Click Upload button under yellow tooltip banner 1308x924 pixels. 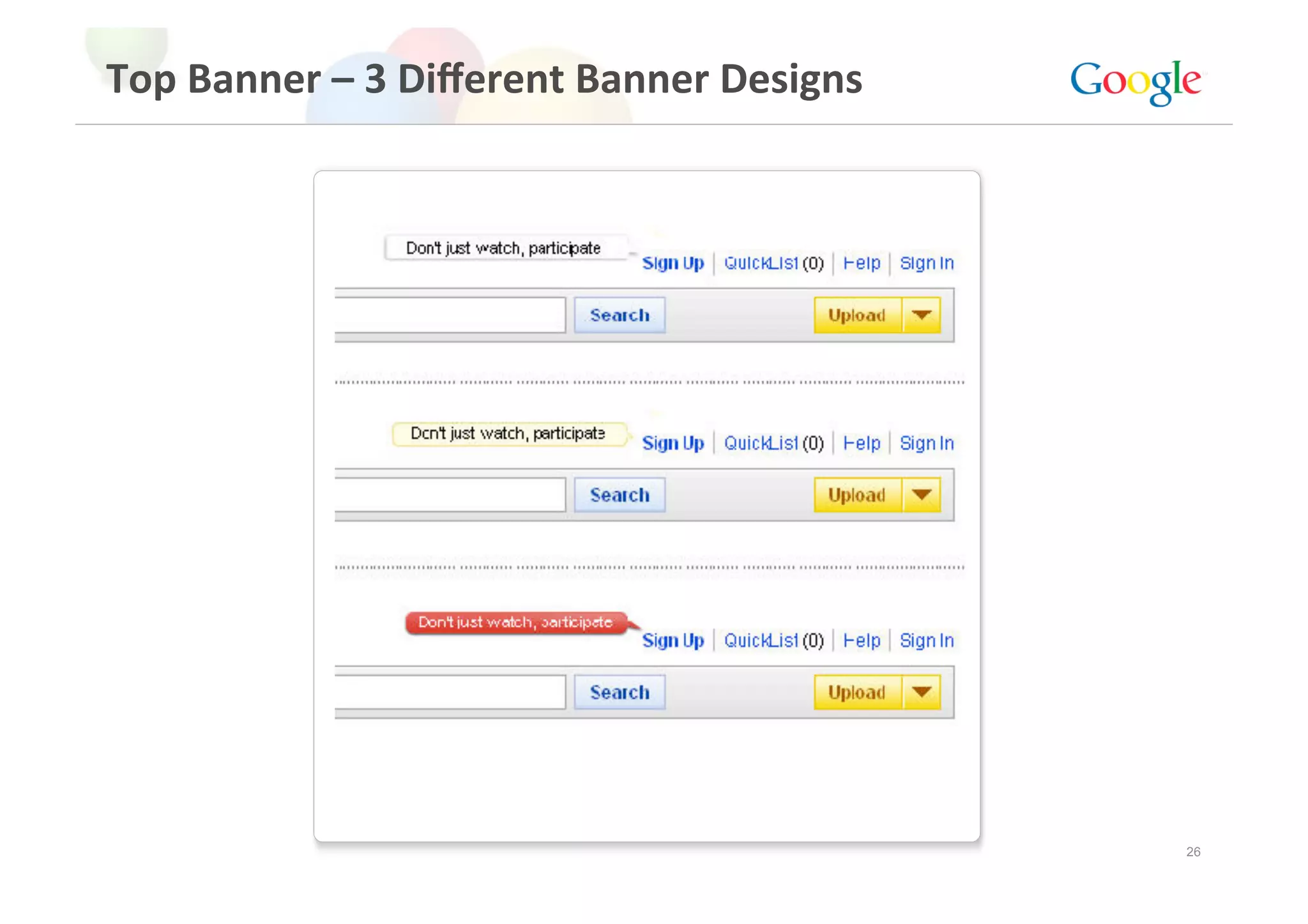click(858, 495)
